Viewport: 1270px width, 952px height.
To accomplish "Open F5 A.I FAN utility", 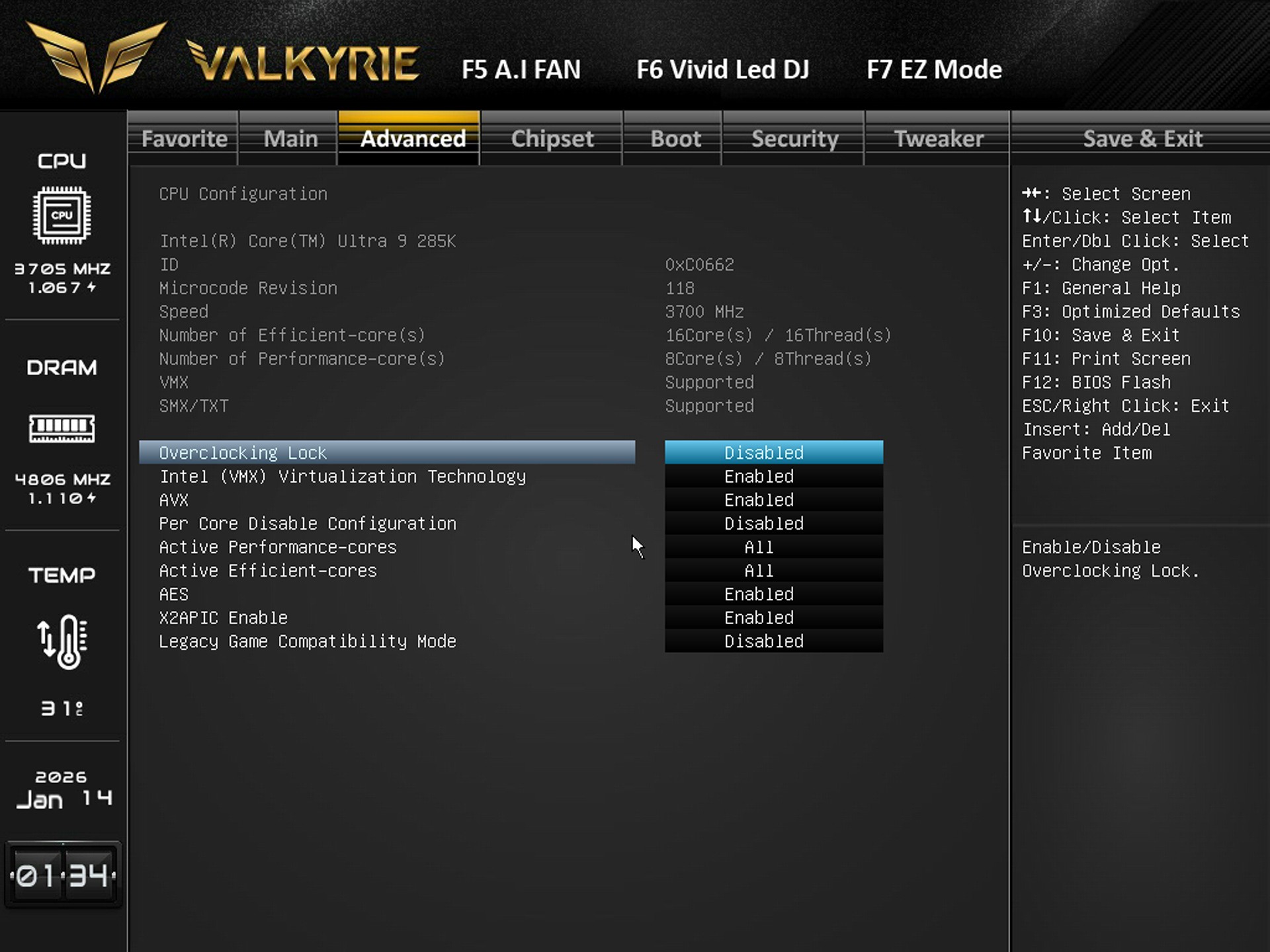I will coord(521,70).
